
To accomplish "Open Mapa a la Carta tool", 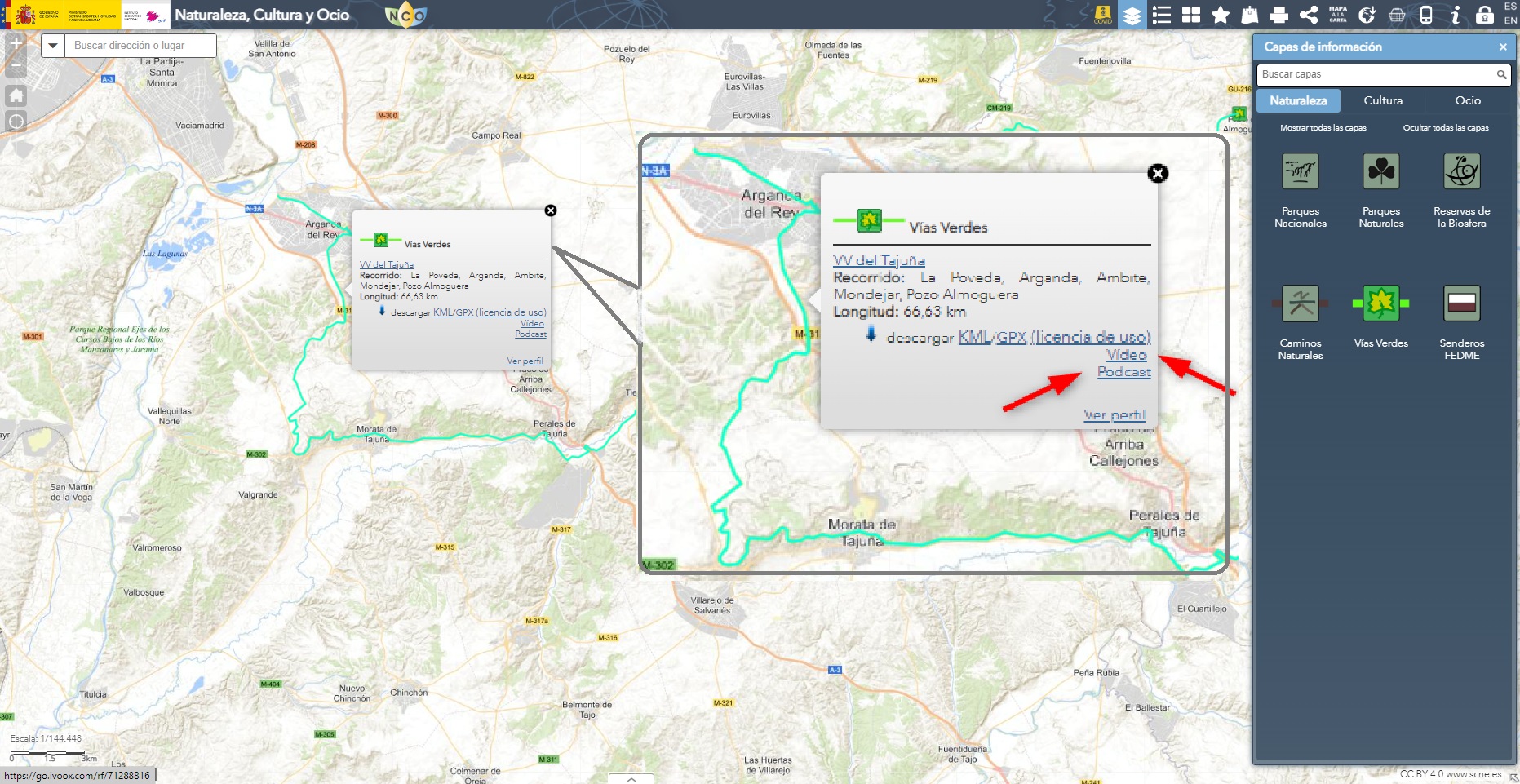I will (x=1338, y=15).
